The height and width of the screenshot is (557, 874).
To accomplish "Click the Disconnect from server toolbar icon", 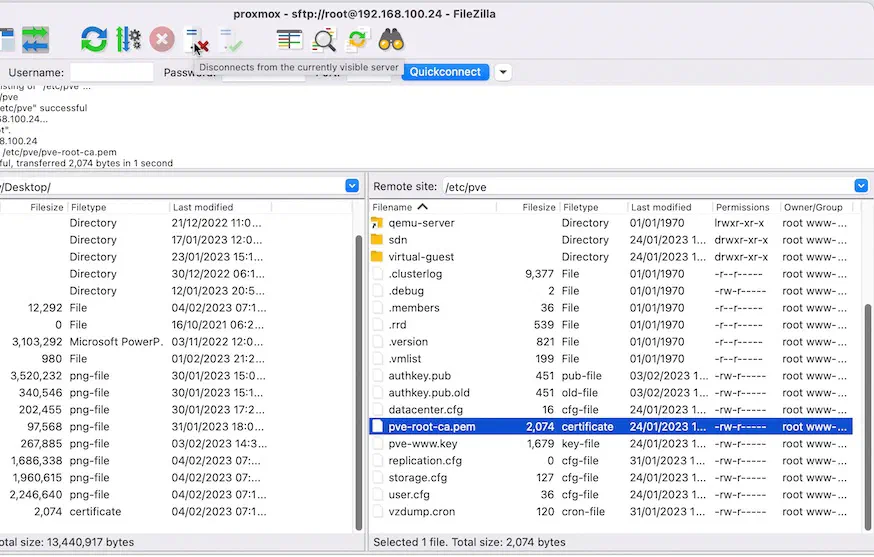I will point(196,40).
